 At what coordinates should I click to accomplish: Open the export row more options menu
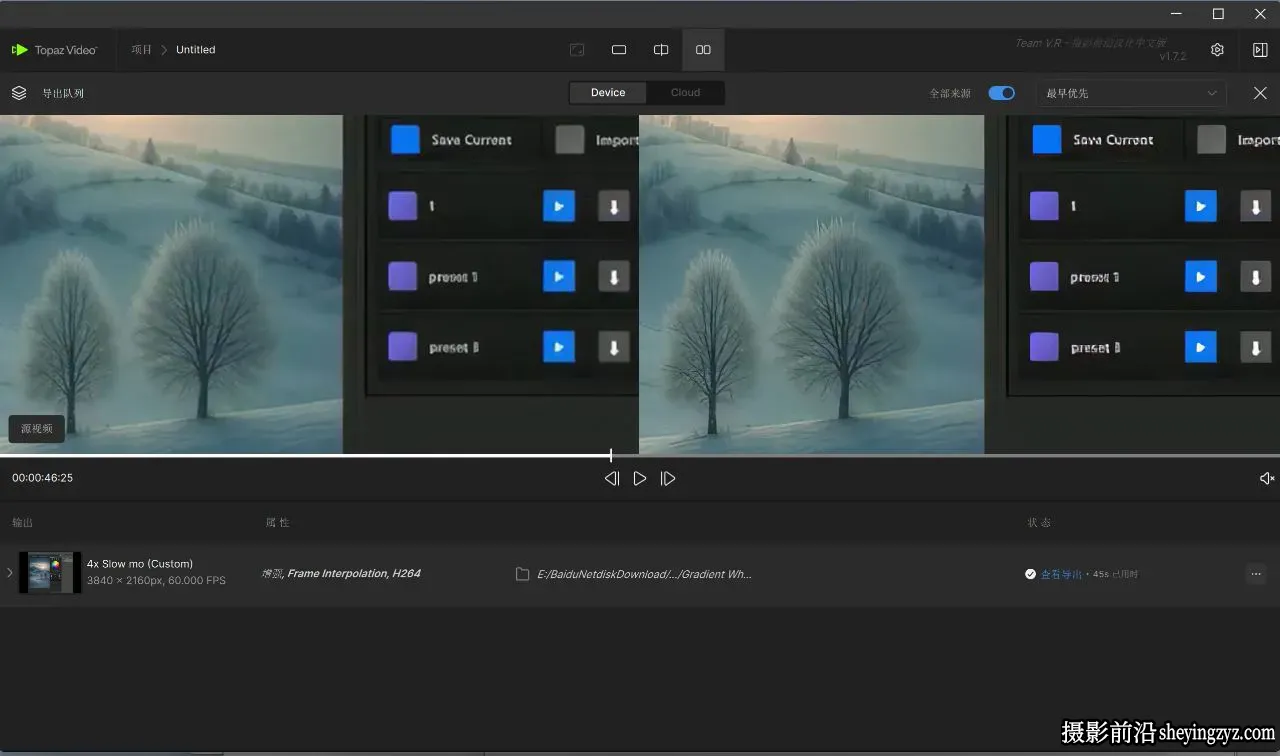point(1256,574)
